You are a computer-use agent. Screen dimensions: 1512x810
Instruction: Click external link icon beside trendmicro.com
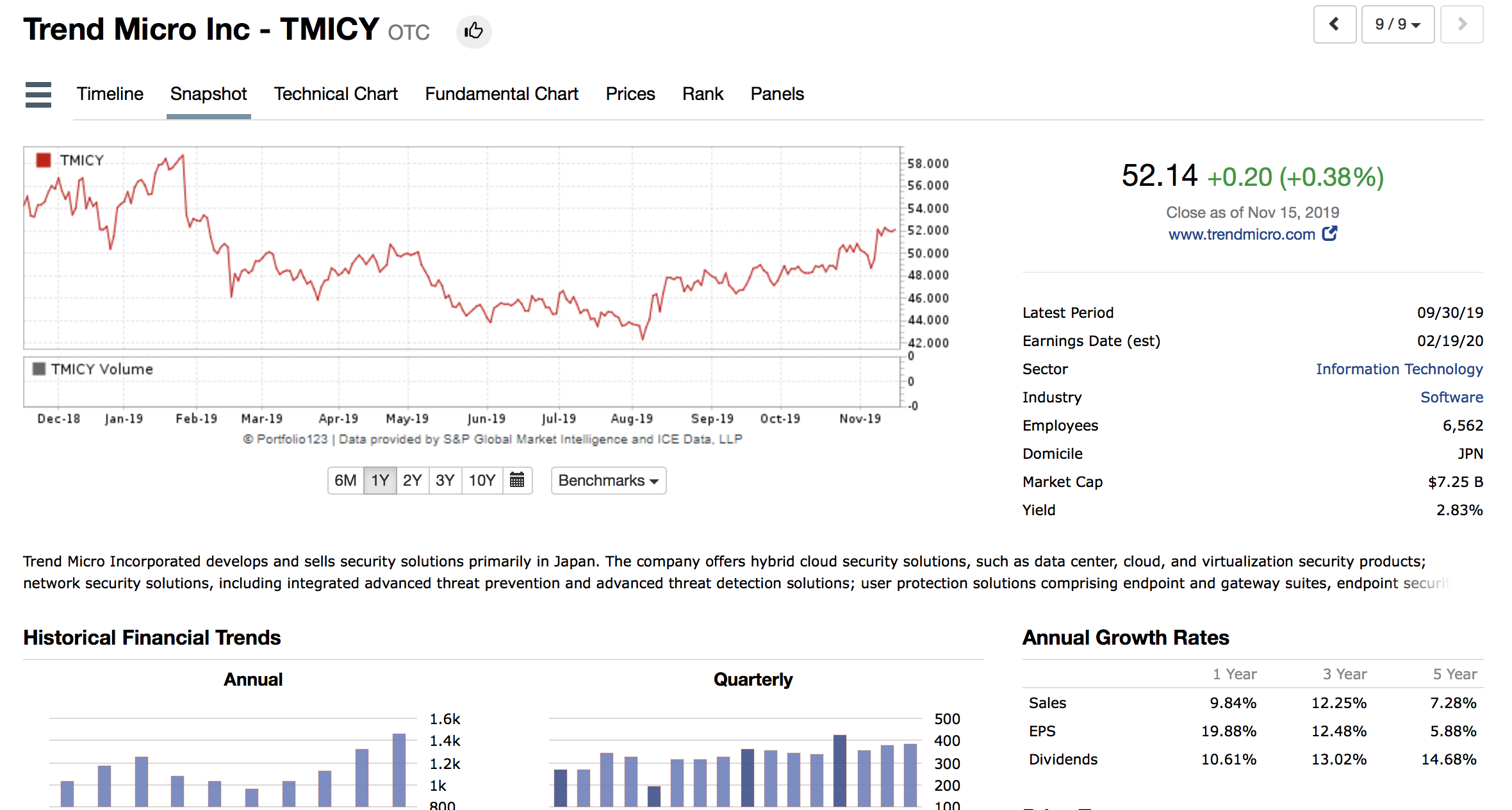click(x=1330, y=233)
